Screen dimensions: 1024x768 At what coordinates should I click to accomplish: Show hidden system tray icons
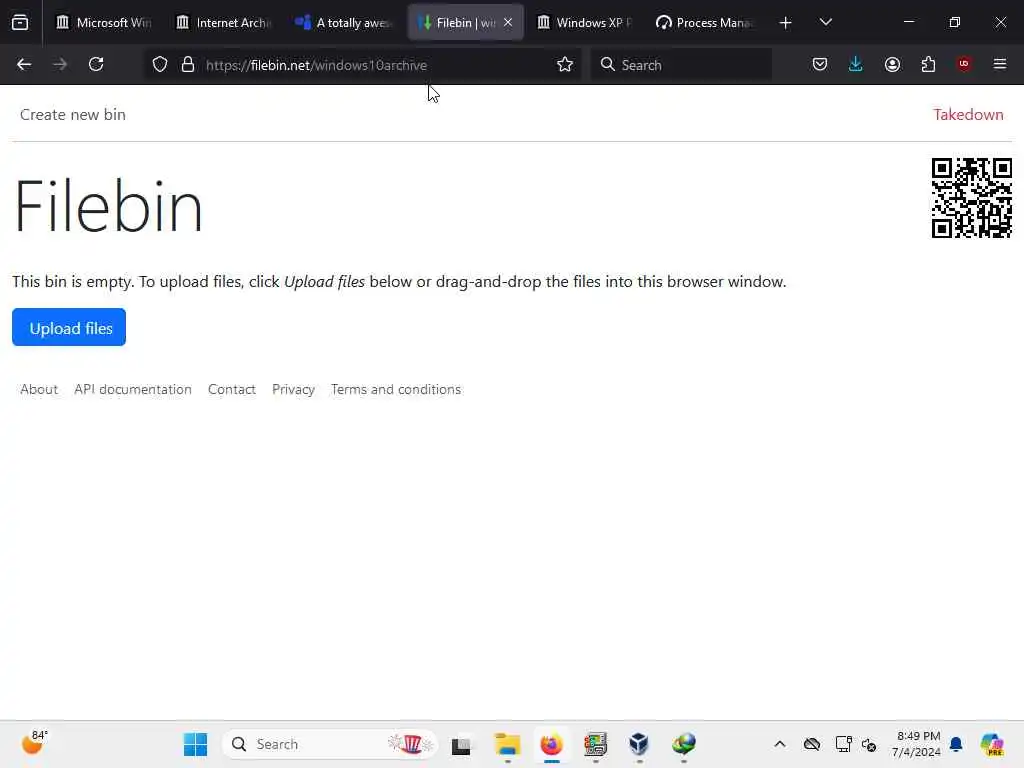[x=780, y=744]
